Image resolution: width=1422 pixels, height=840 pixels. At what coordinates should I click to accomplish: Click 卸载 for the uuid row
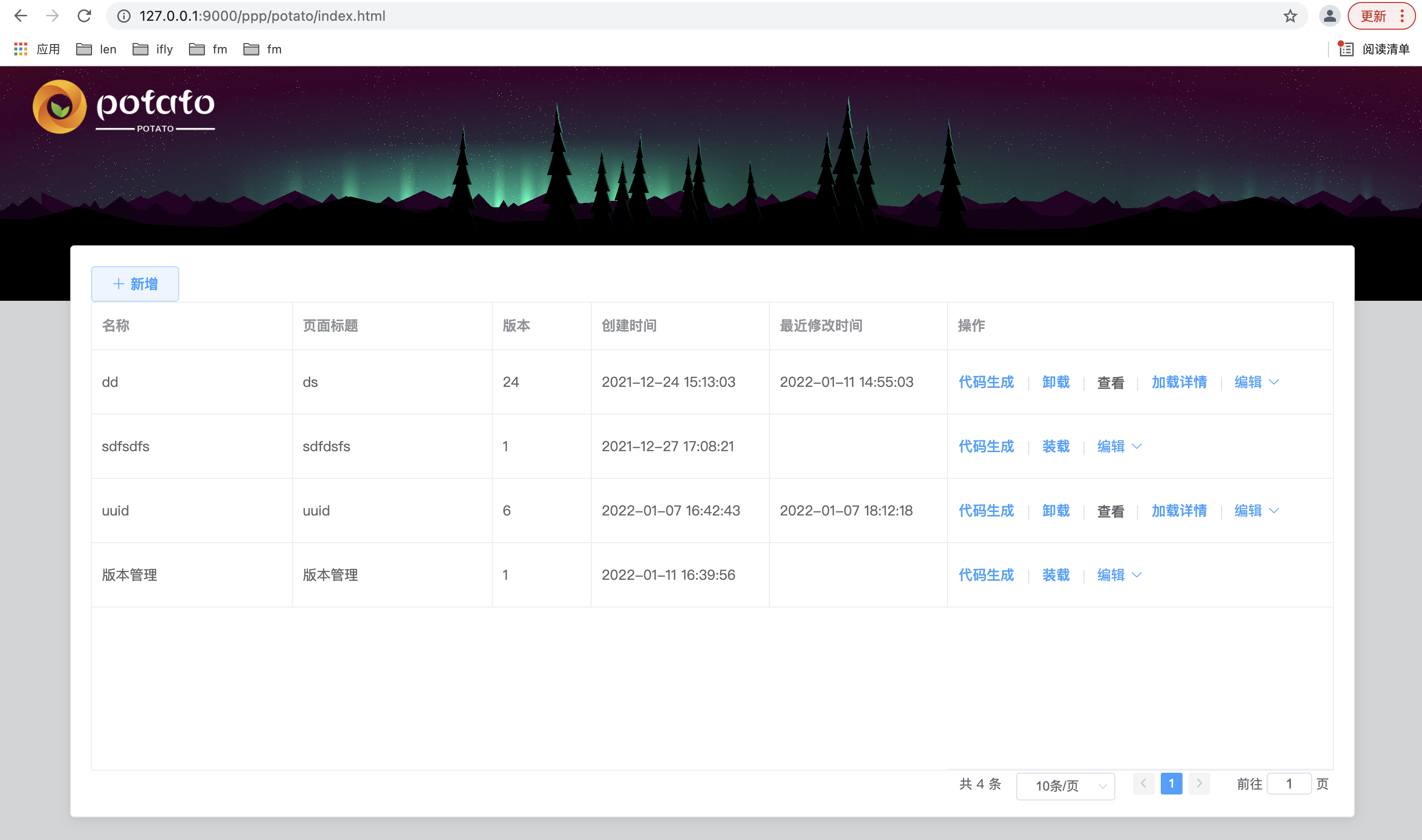pyautogui.click(x=1056, y=511)
